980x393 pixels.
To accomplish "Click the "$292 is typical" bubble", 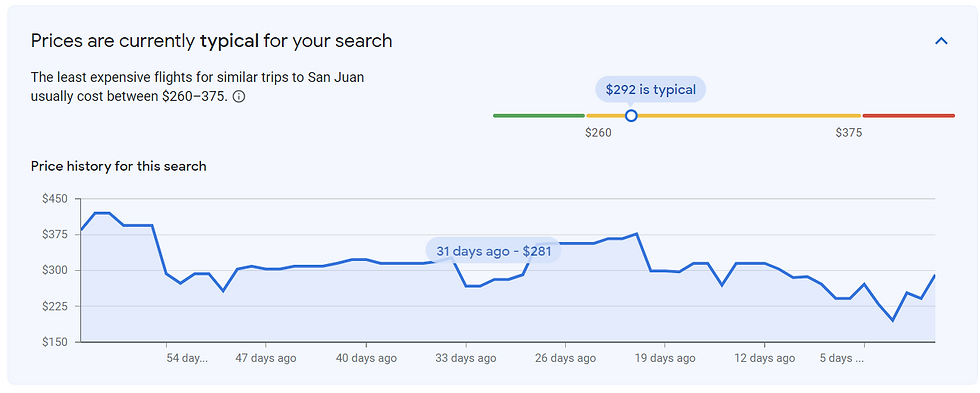I will (x=650, y=89).
